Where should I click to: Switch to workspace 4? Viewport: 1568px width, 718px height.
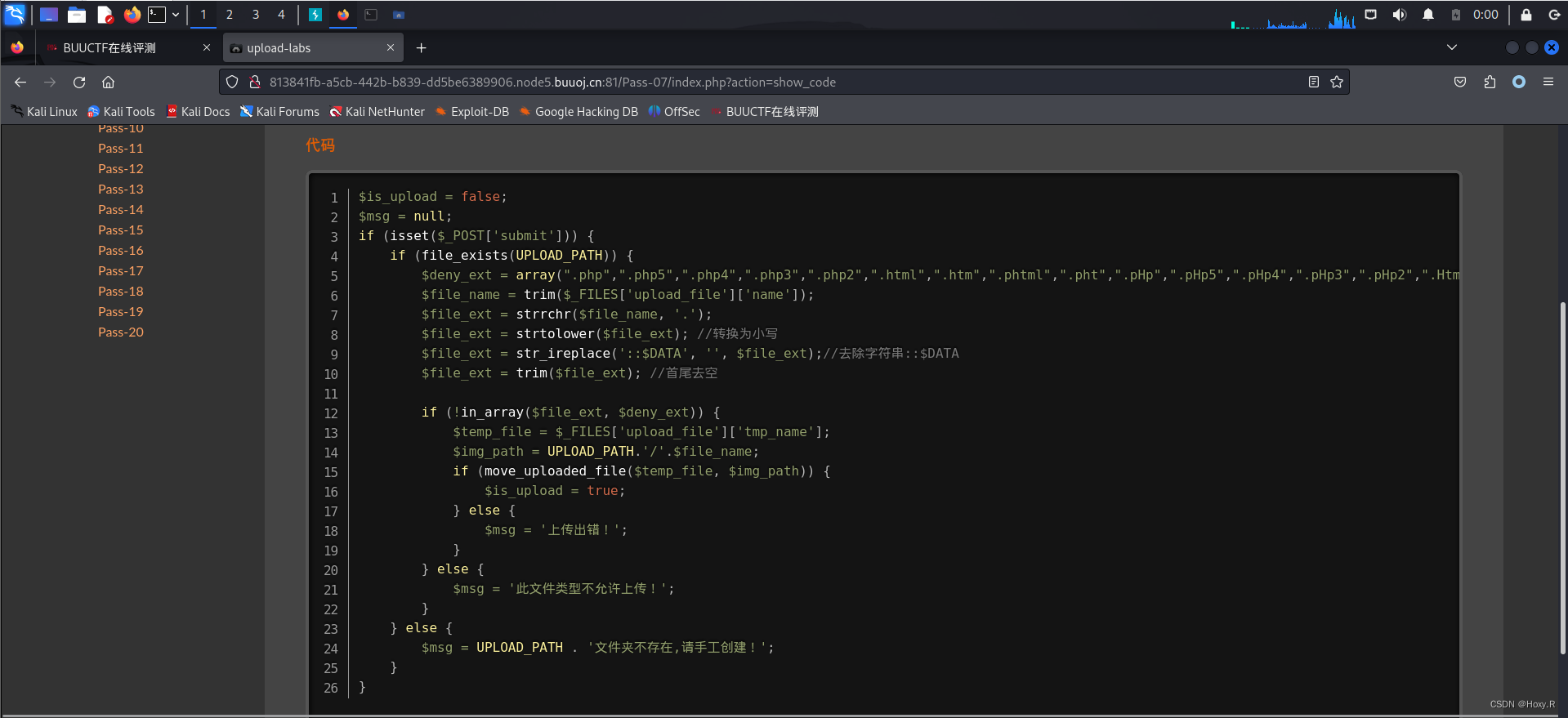pos(281,15)
